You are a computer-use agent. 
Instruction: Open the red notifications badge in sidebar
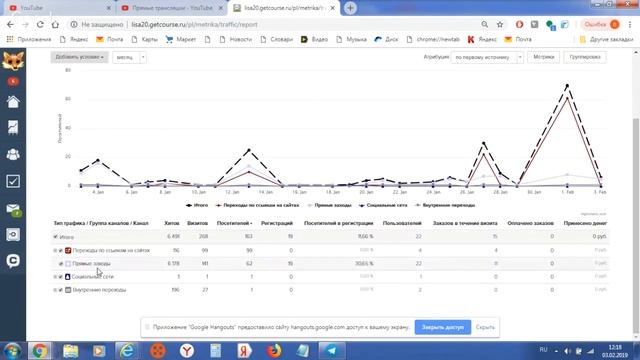click(x=13, y=81)
